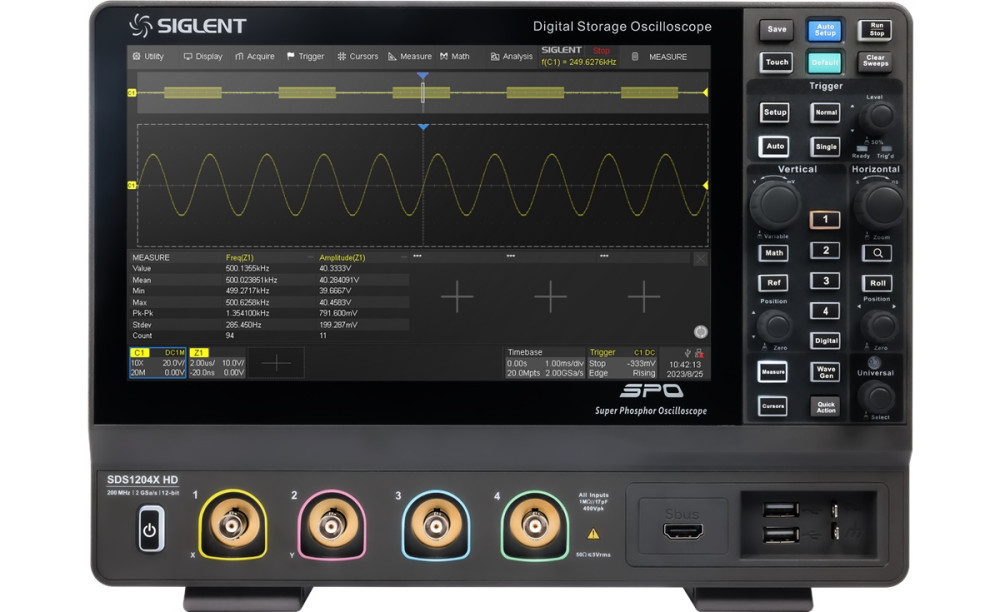Select the Freq(Z1) measurement column header

(239, 258)
